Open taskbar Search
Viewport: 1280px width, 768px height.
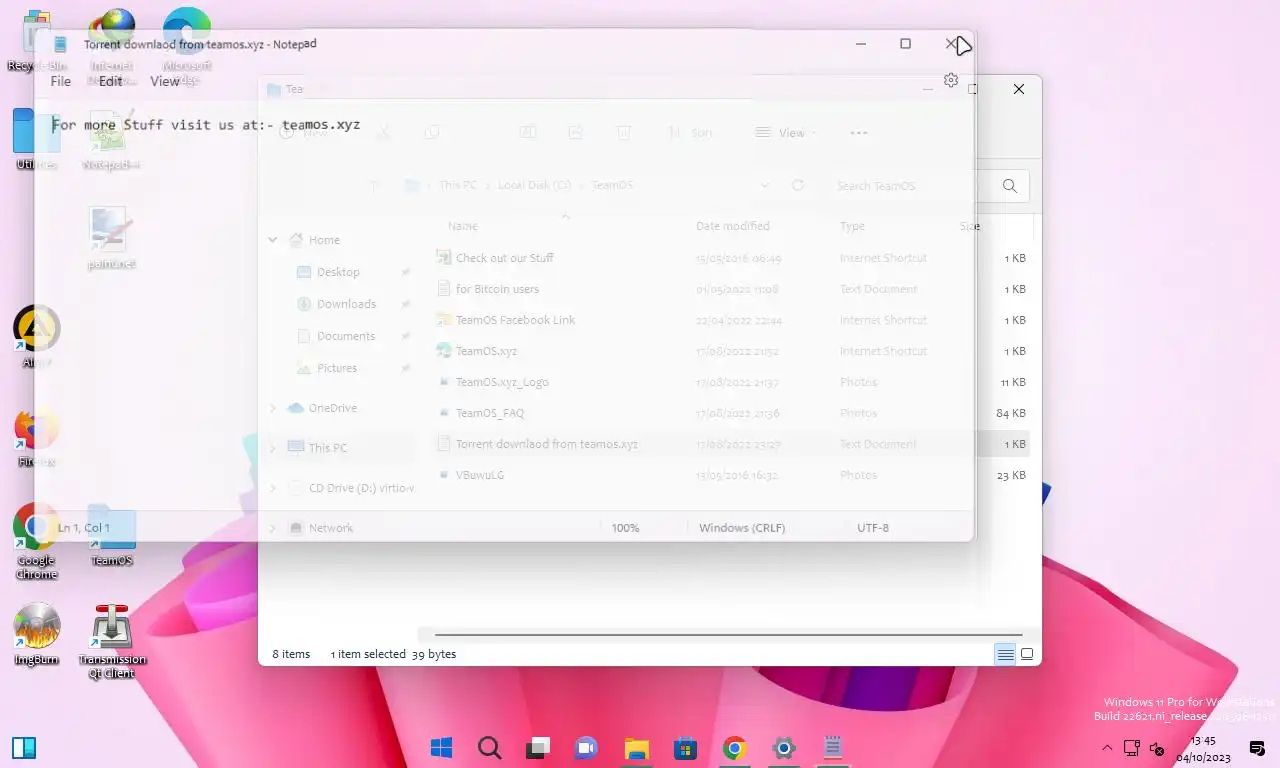click(x=489, y=748)
